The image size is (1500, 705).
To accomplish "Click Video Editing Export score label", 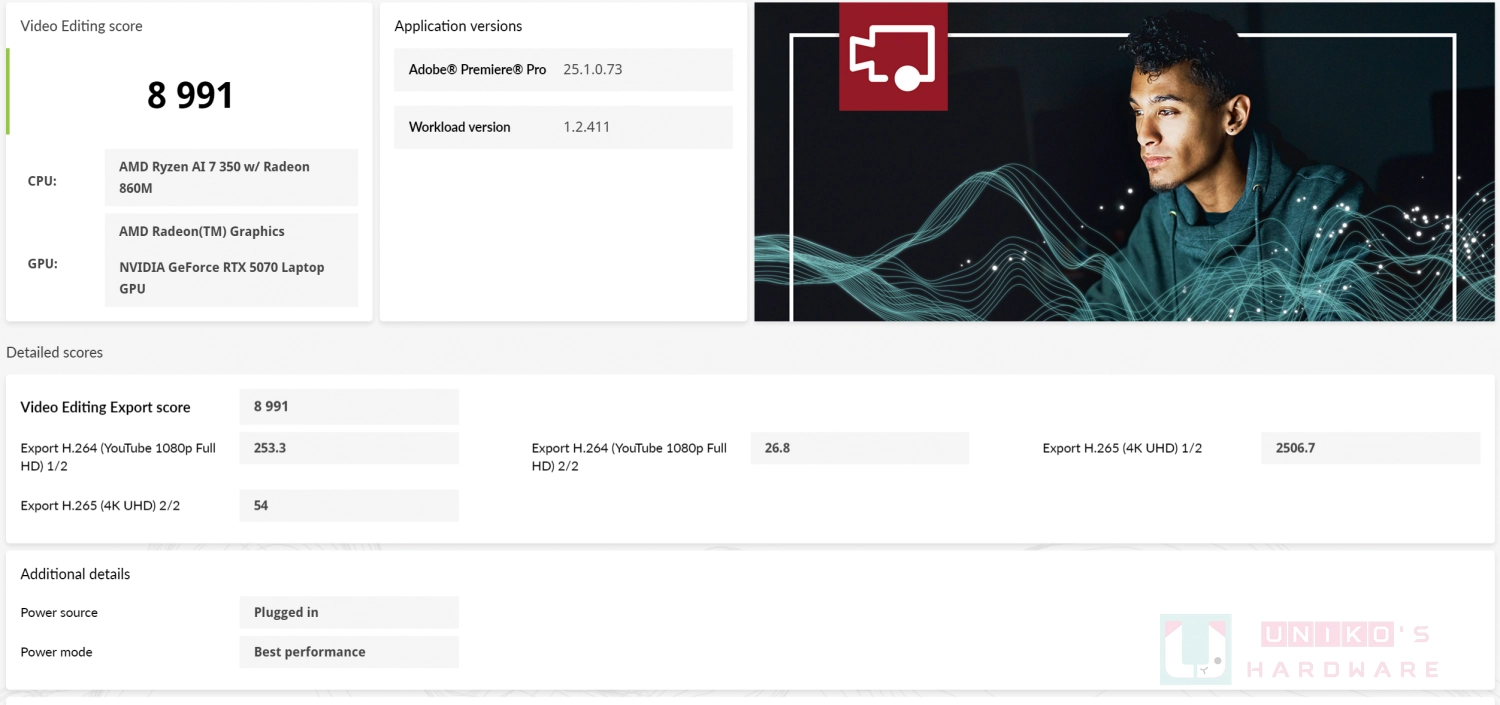I will pyautogui.click(x=105, y=407).
